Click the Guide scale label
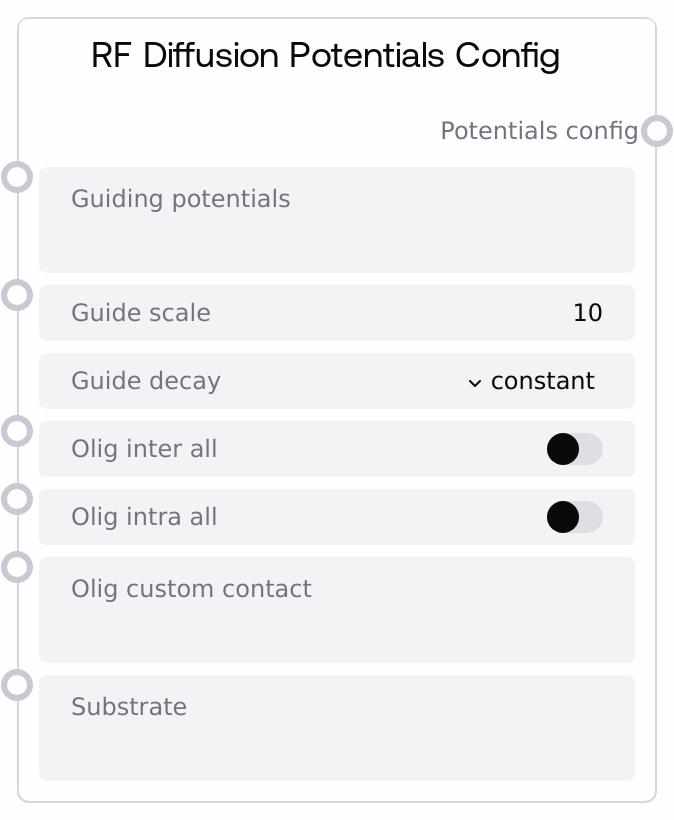 (x=141, y=313)
